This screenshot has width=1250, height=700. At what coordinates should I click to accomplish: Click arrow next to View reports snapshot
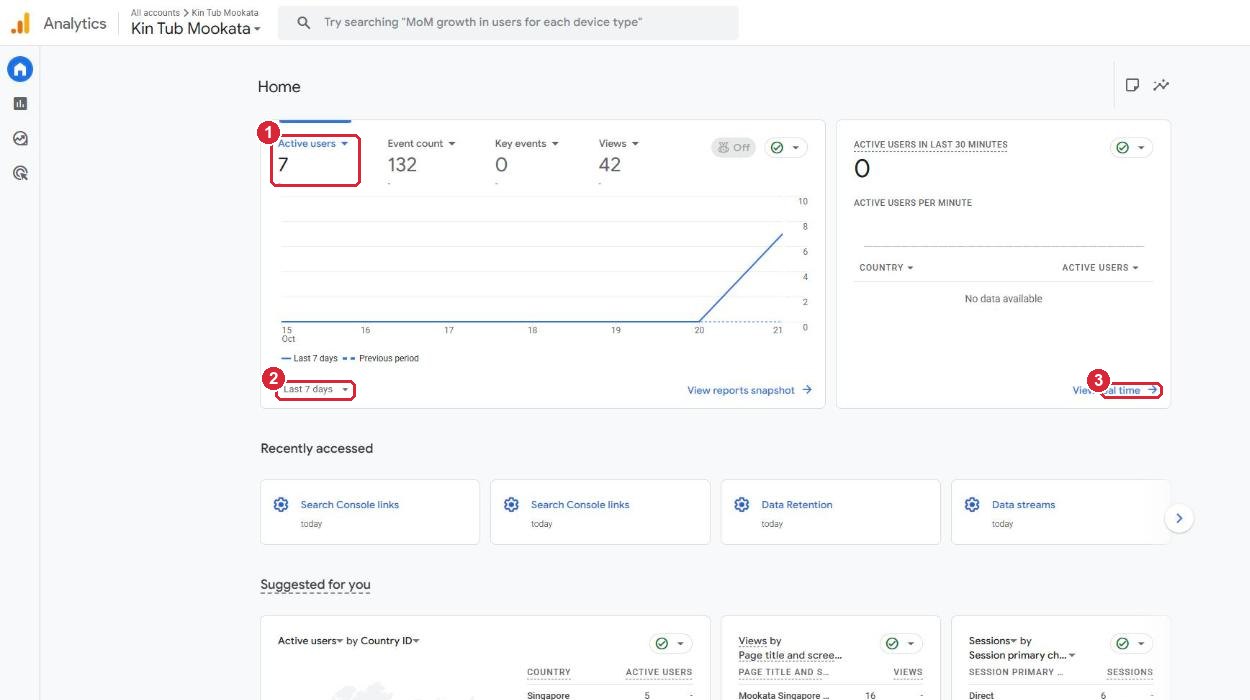pyautogui.click(x=807, y=390)
